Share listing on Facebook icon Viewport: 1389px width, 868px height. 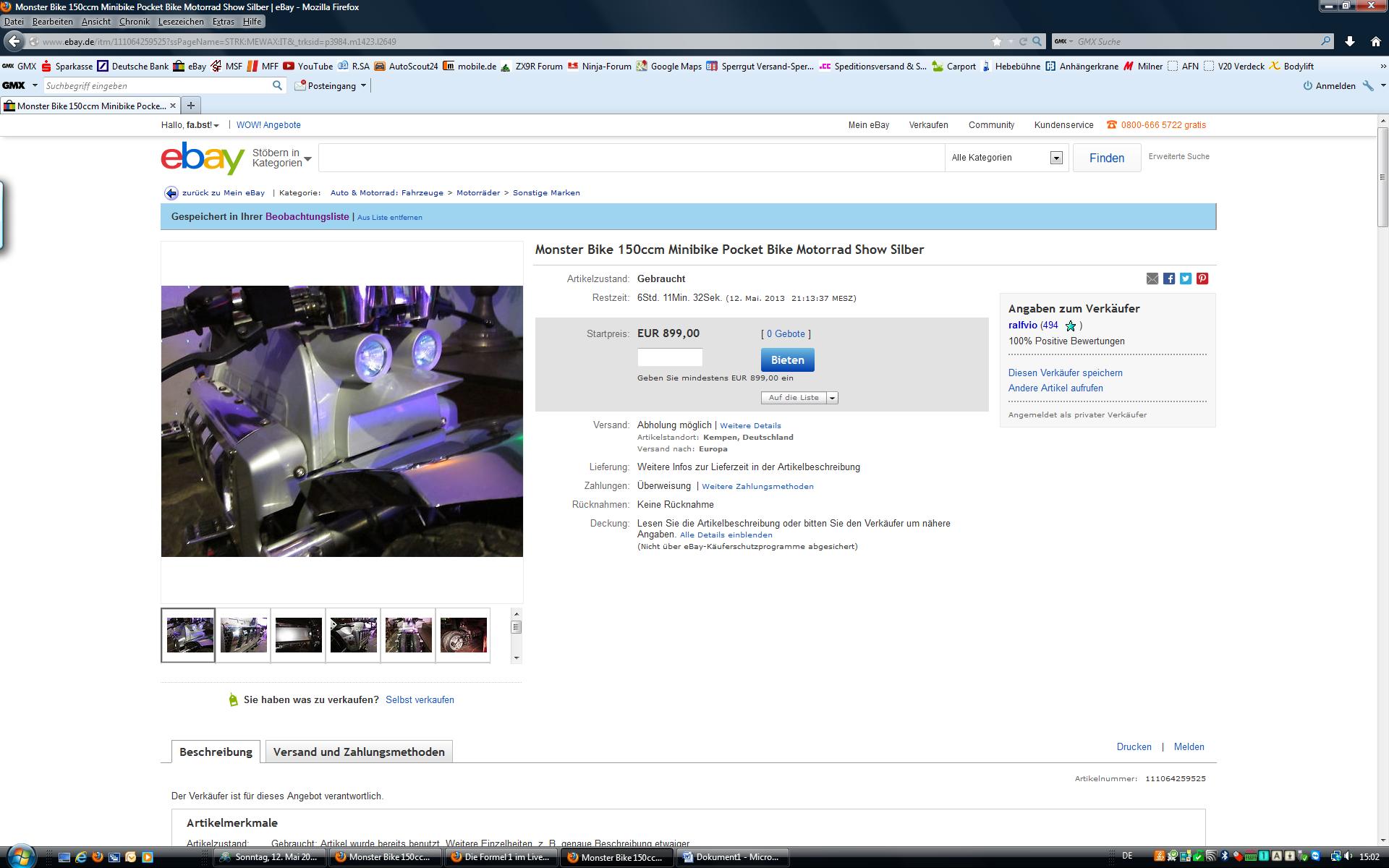pos(1169,278)
